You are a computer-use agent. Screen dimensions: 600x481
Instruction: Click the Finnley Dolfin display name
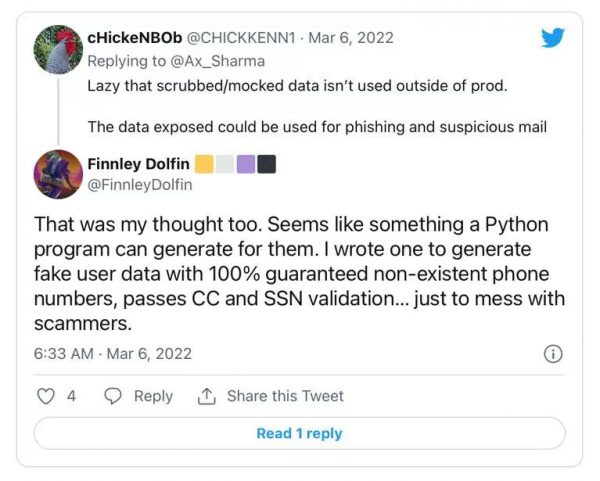144,164
